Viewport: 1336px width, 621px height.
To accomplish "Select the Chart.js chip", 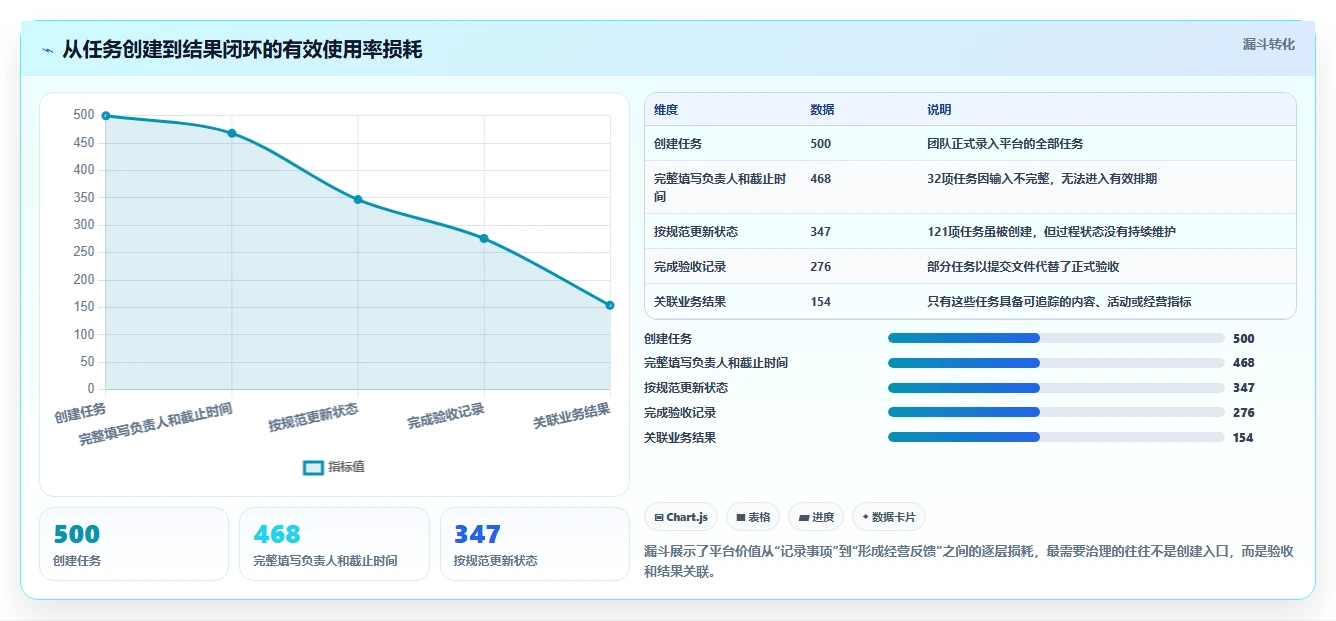I will pos(681,517).
